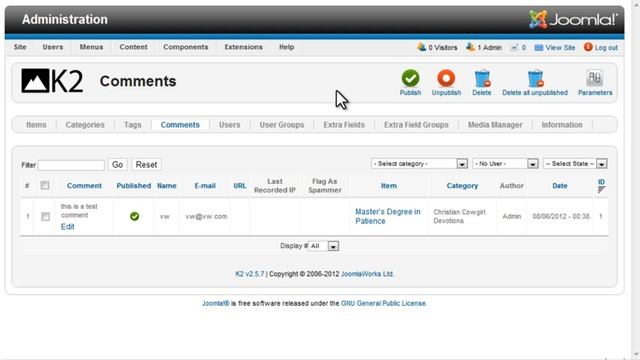
Task: Select the Comments tab
Action: pos(180,125)
